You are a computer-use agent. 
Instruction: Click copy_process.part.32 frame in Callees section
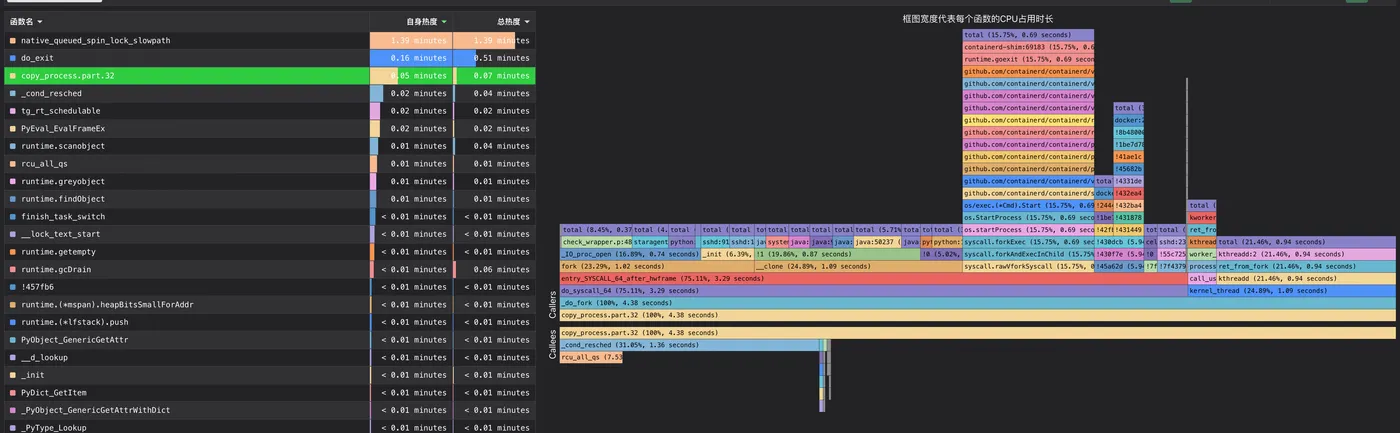pos(977,333)
